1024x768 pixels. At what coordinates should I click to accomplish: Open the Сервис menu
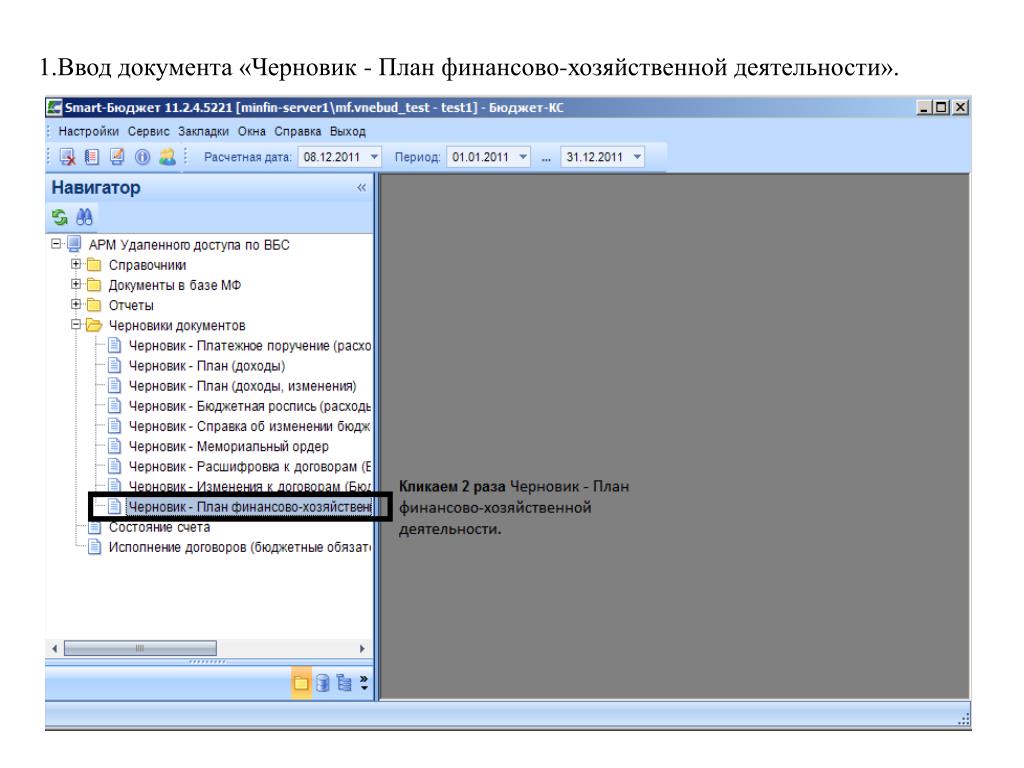(x=148, y=131)
